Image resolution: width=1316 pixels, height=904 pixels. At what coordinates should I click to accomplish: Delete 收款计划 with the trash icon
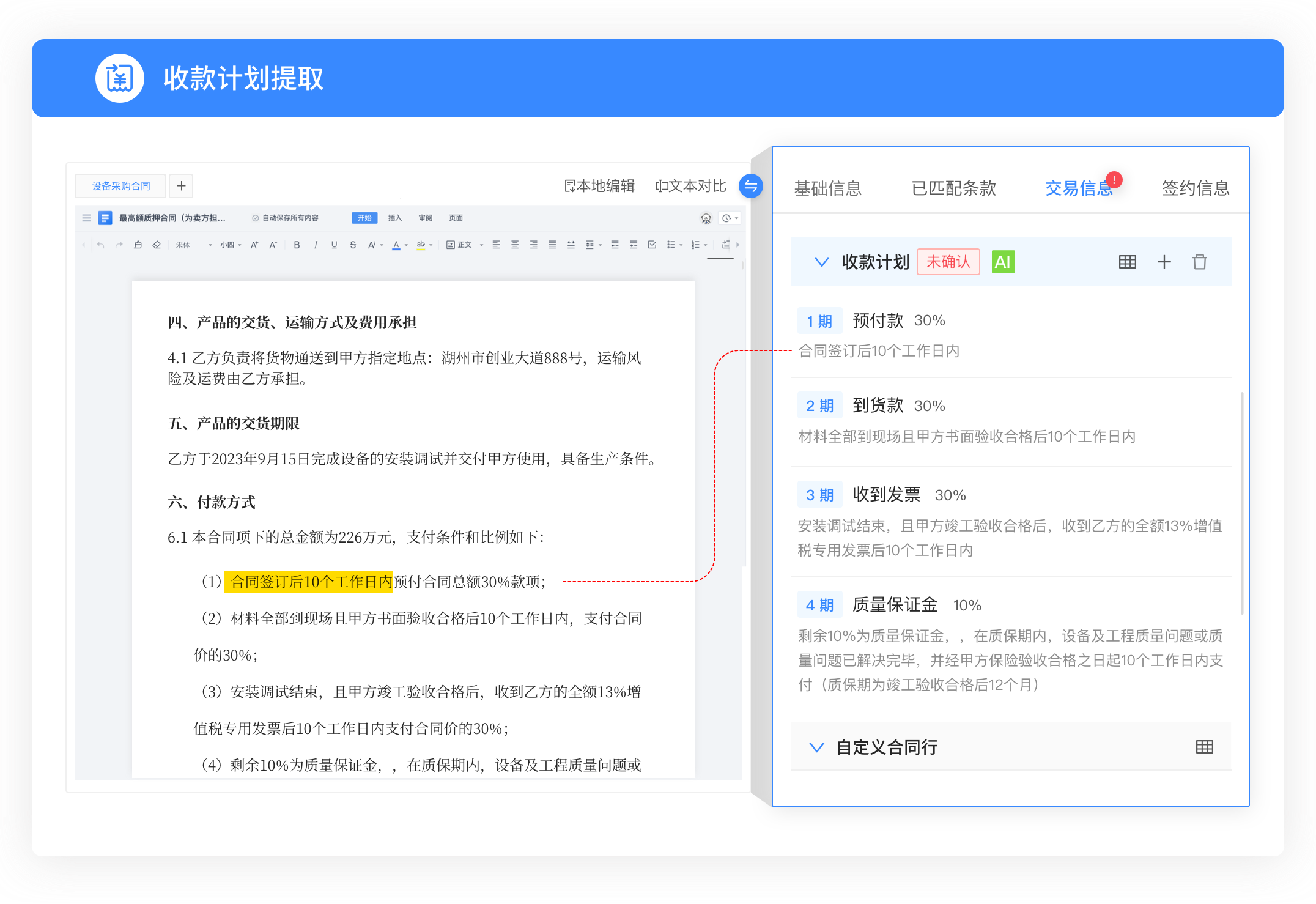click(1200, 262)
